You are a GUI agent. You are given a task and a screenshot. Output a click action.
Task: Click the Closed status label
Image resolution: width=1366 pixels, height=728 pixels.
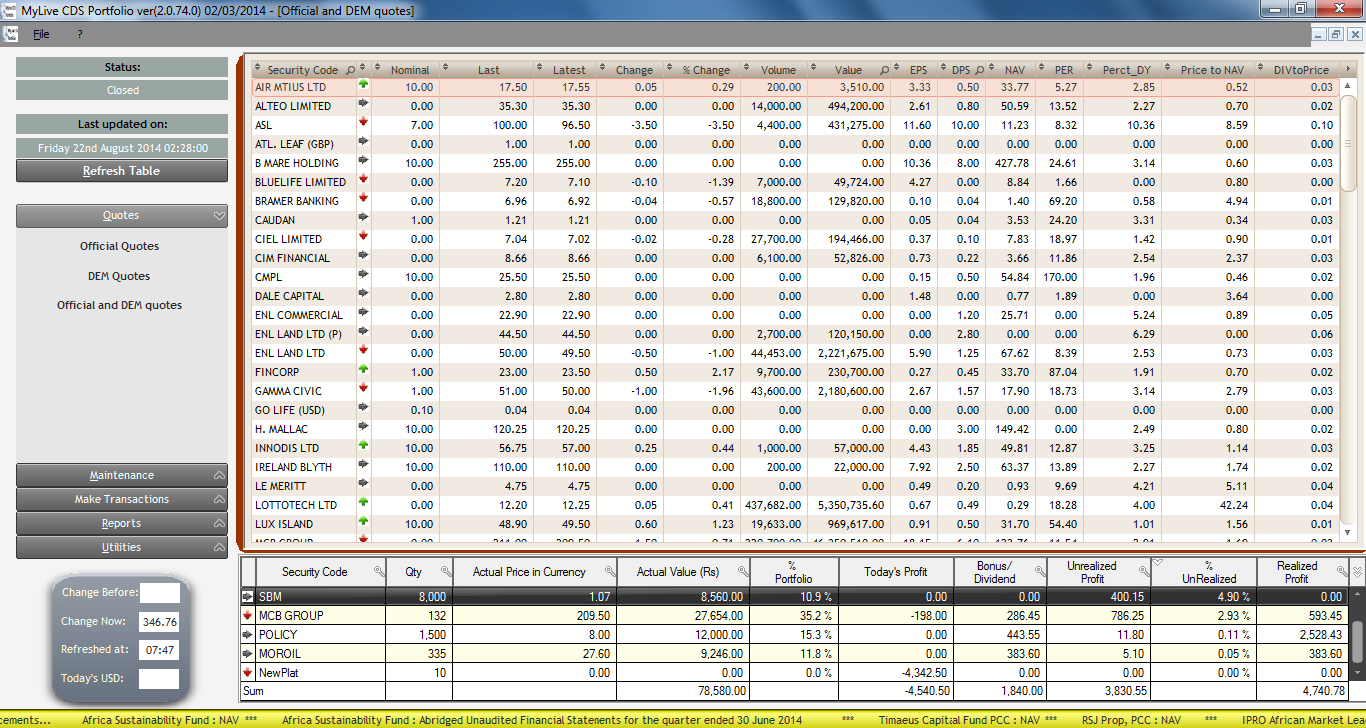point(122,90)
